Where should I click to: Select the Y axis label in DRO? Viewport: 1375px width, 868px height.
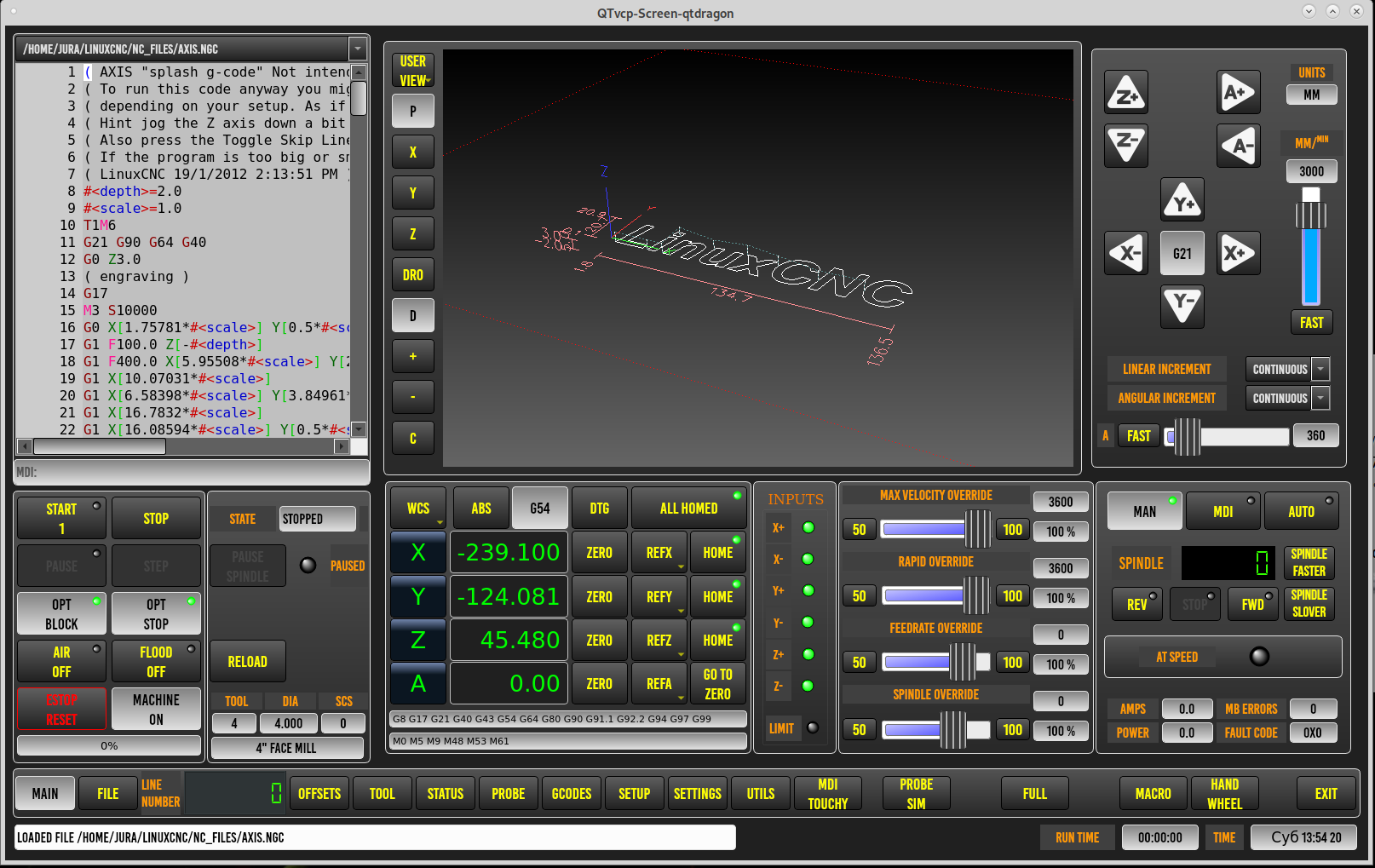pyautogui.click(x=418, y=596)
